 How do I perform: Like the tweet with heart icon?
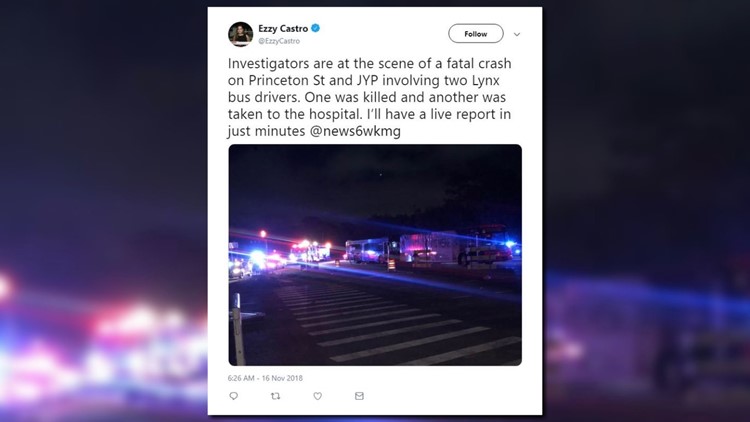[x=318, y=396]
